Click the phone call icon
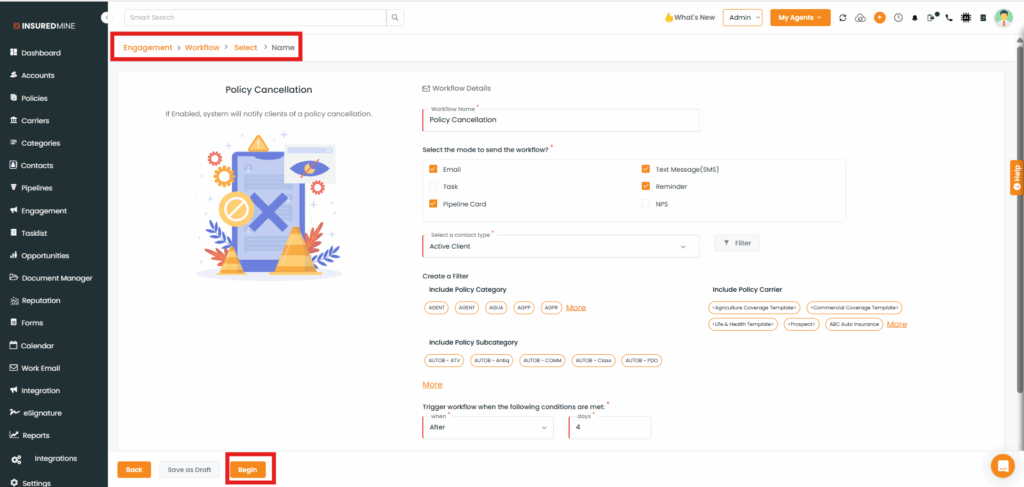The width and height of the screenshot is (1024, 487). pos(949,17)
